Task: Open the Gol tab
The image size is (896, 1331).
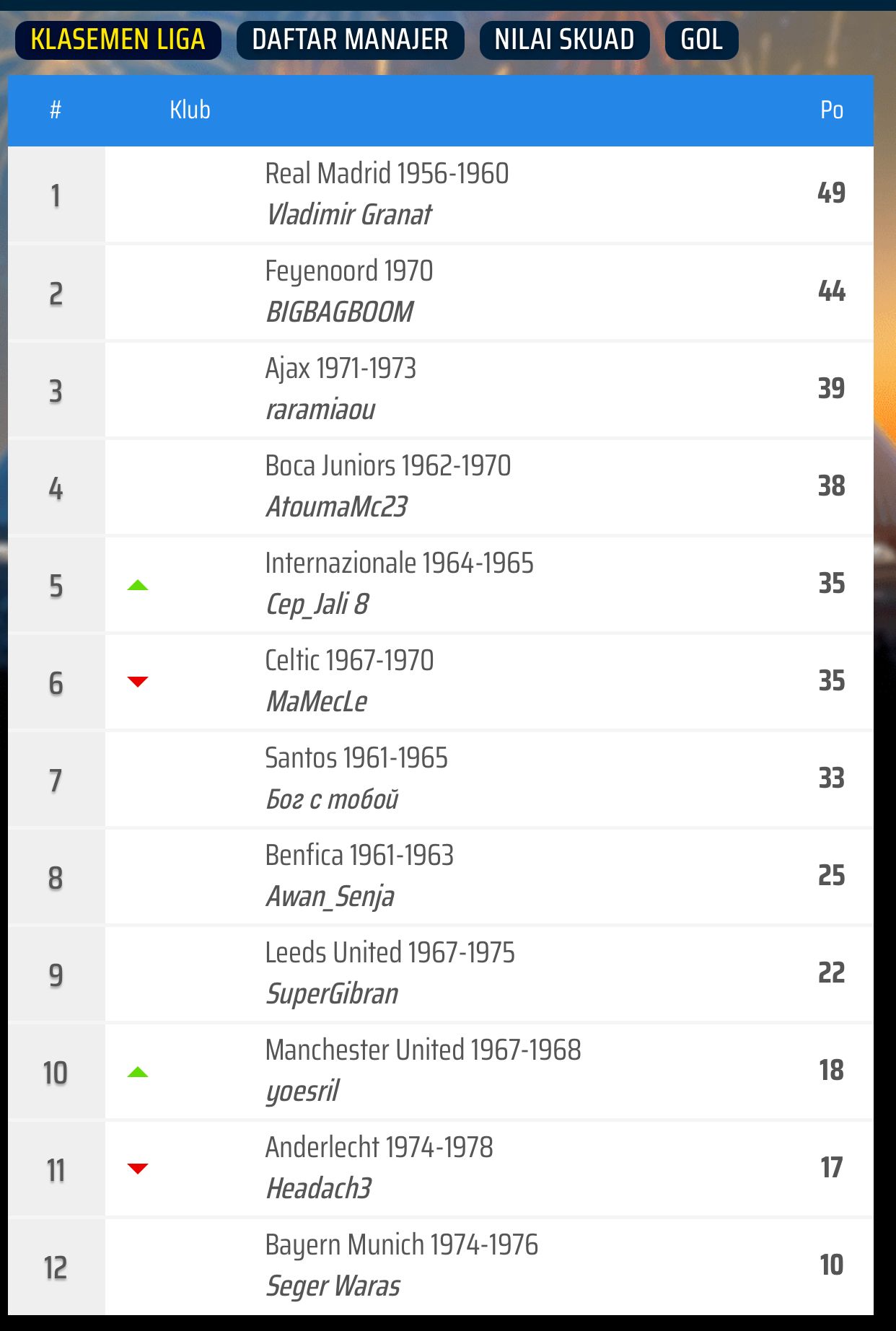Action: pos(701,40)
